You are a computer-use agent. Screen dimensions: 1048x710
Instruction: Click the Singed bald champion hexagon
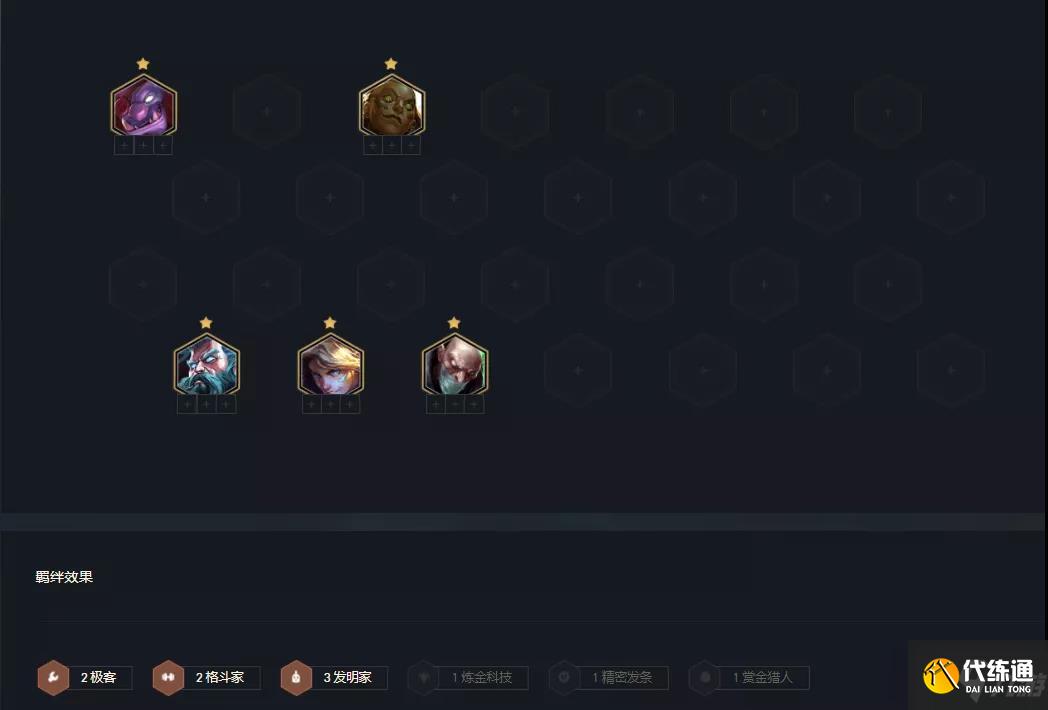pos(454,364)
